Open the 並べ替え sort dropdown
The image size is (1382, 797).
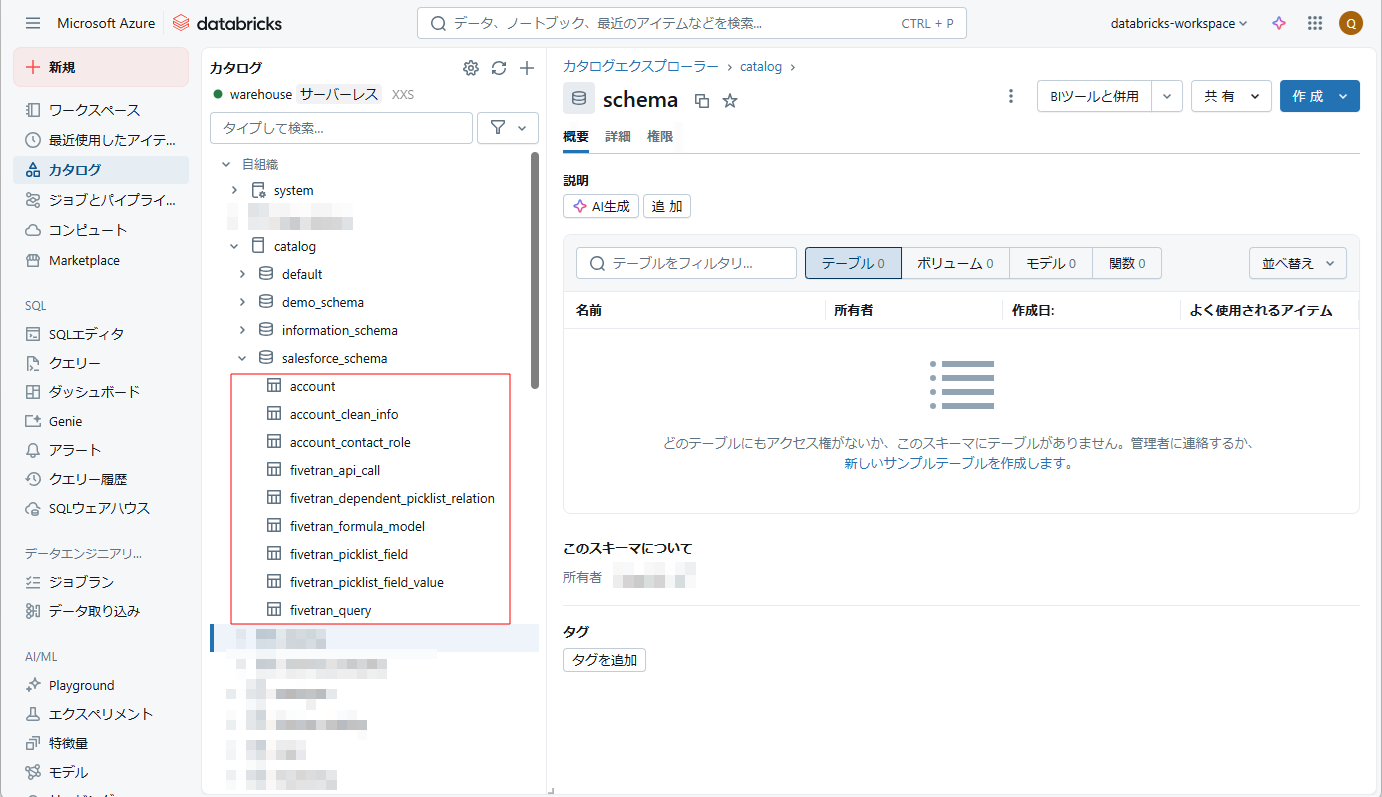pos(1298,263)
